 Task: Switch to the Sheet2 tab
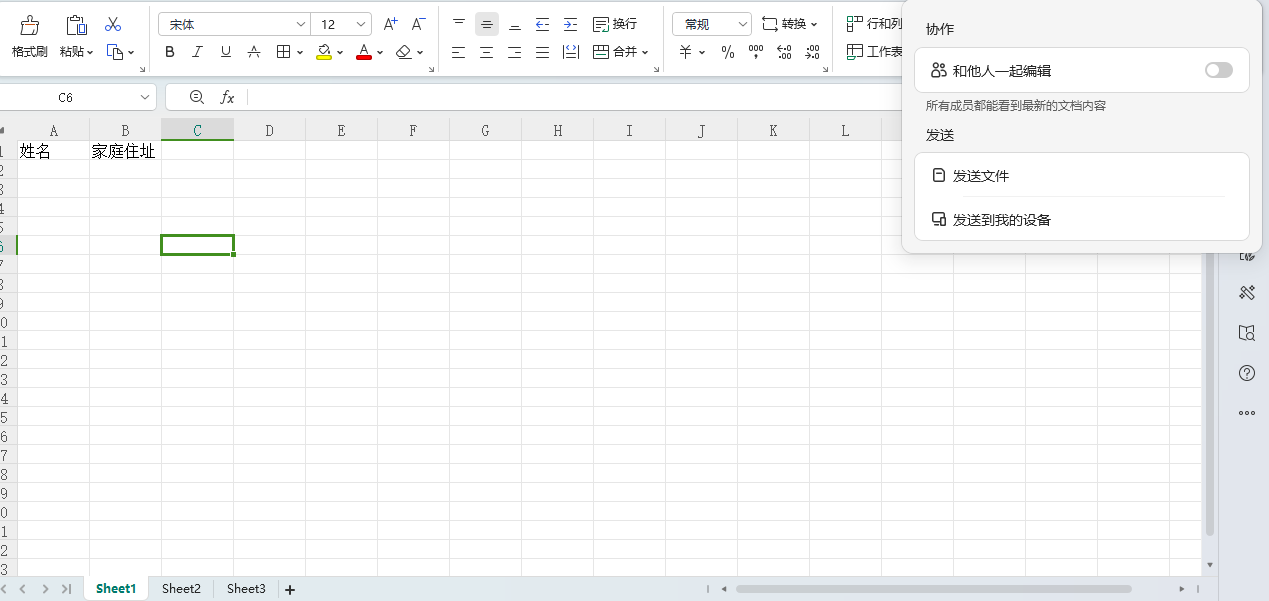click(181, 589)
